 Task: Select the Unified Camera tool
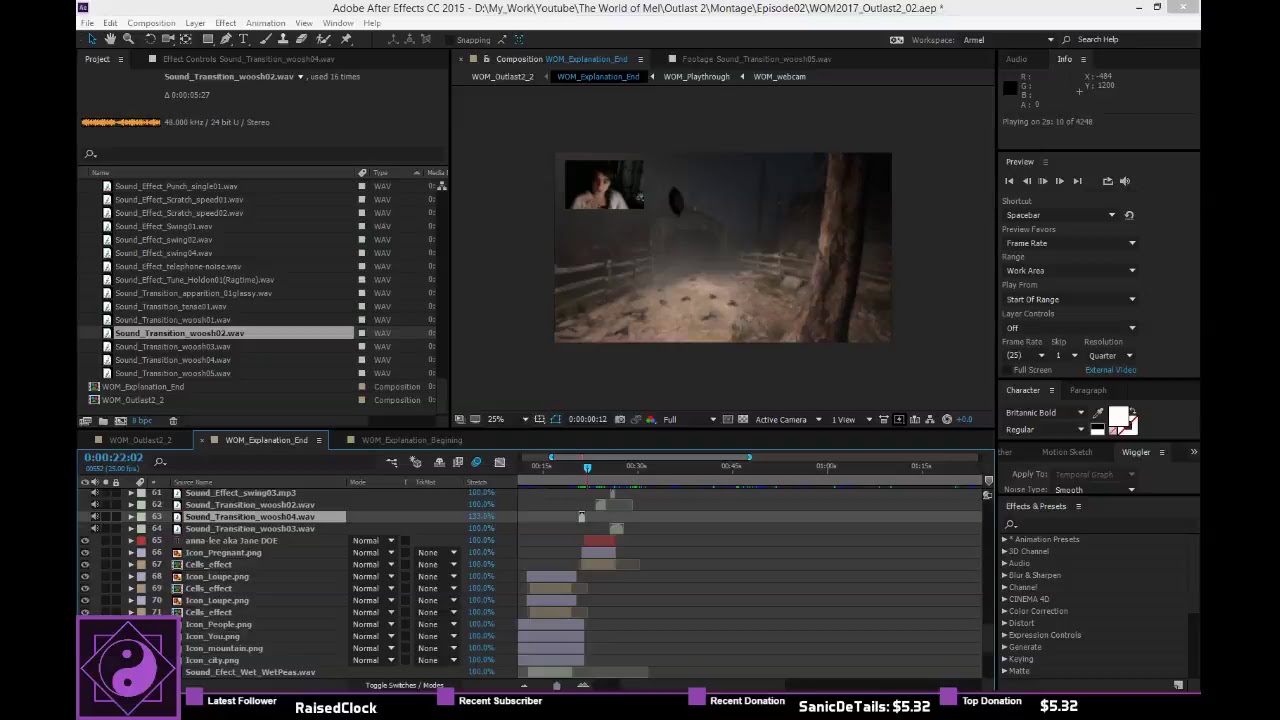(x=167, y=39)
